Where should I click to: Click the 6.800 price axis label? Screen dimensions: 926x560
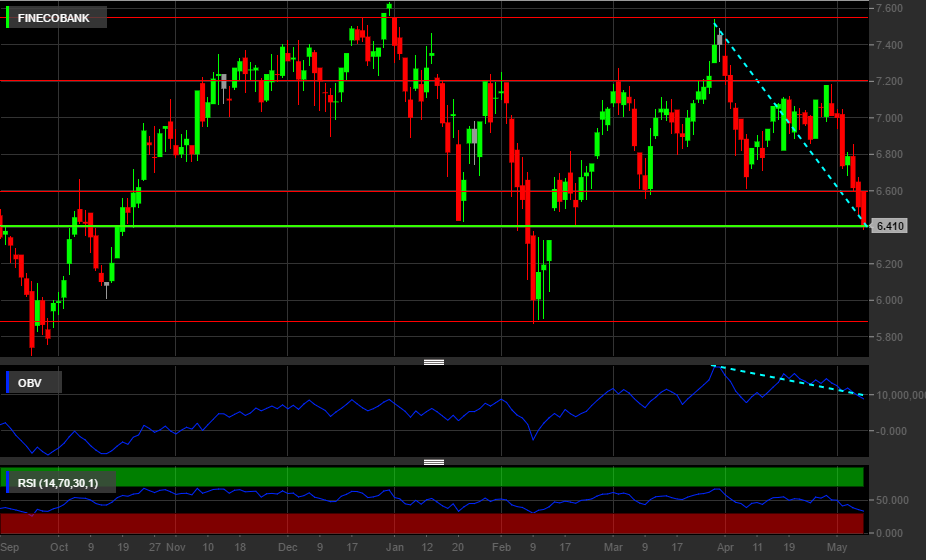click(x=889, y=155)
